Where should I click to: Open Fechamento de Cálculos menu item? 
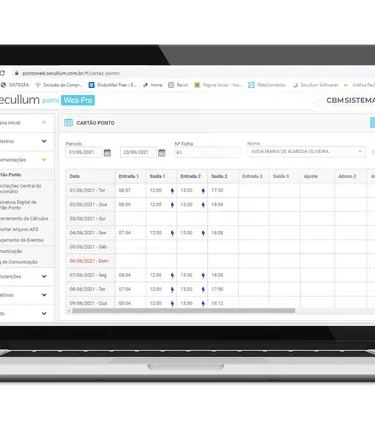[x=24, y=219]
